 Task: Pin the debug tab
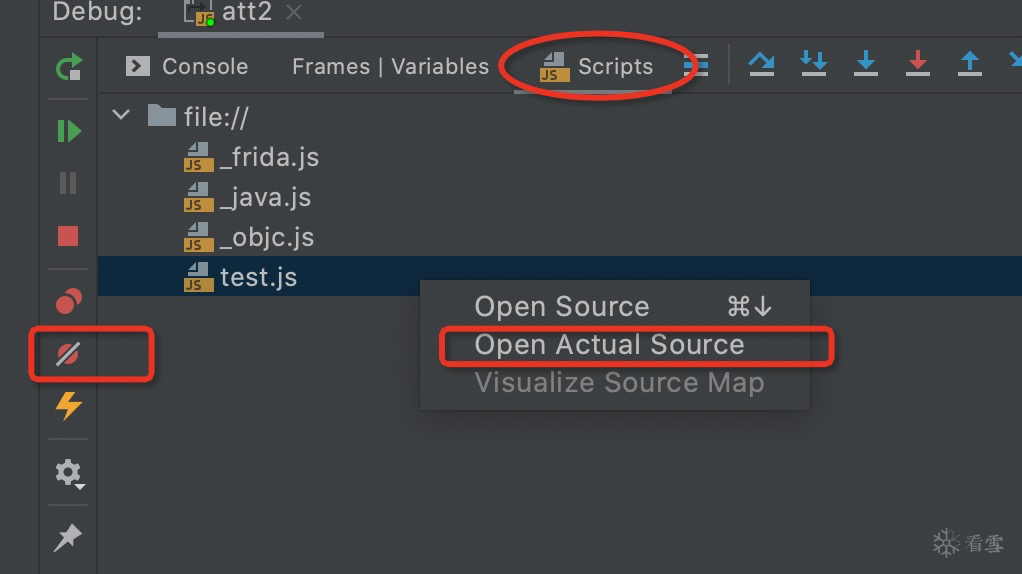pos(68,538)
